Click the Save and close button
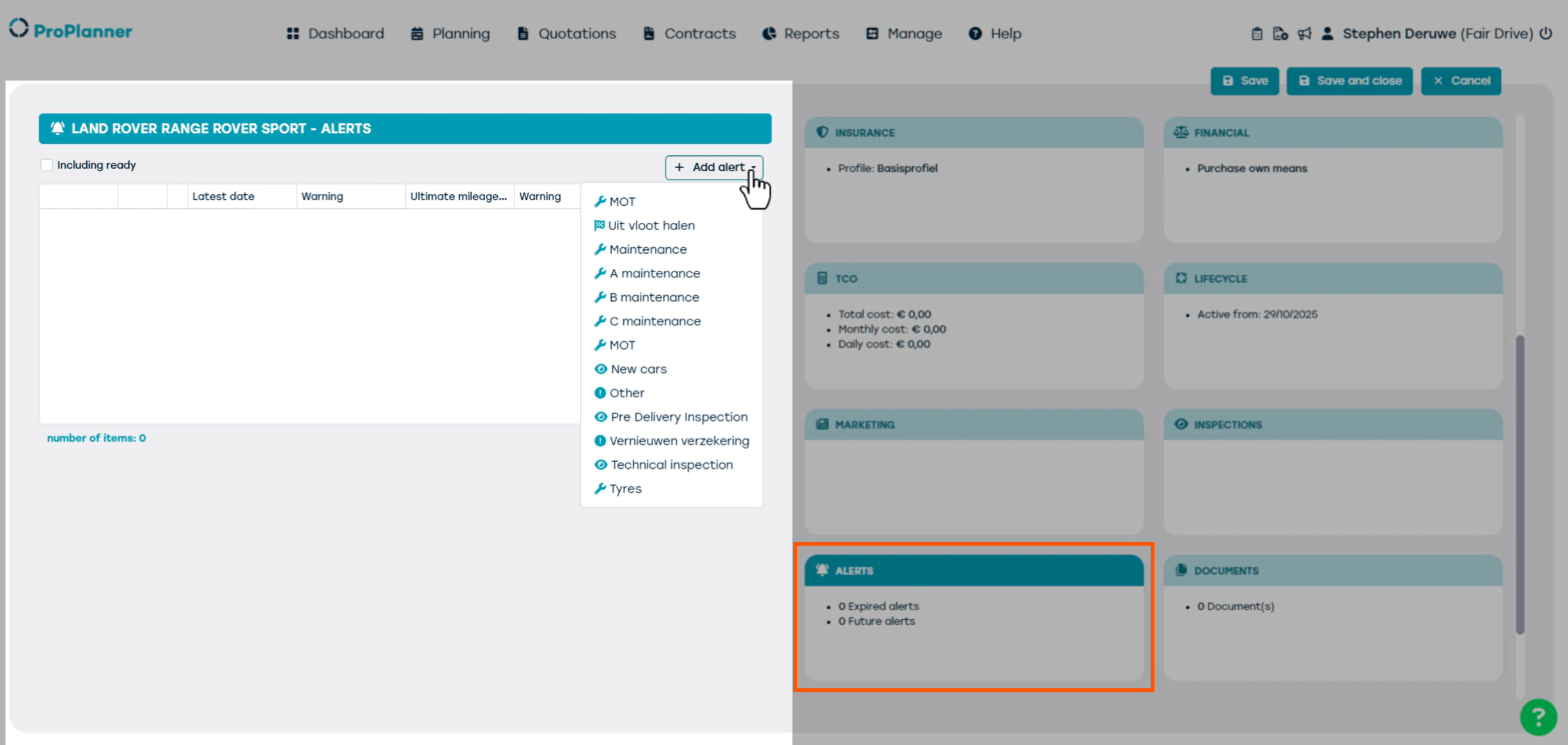Screen dimensions: 1568x745 1349,81
